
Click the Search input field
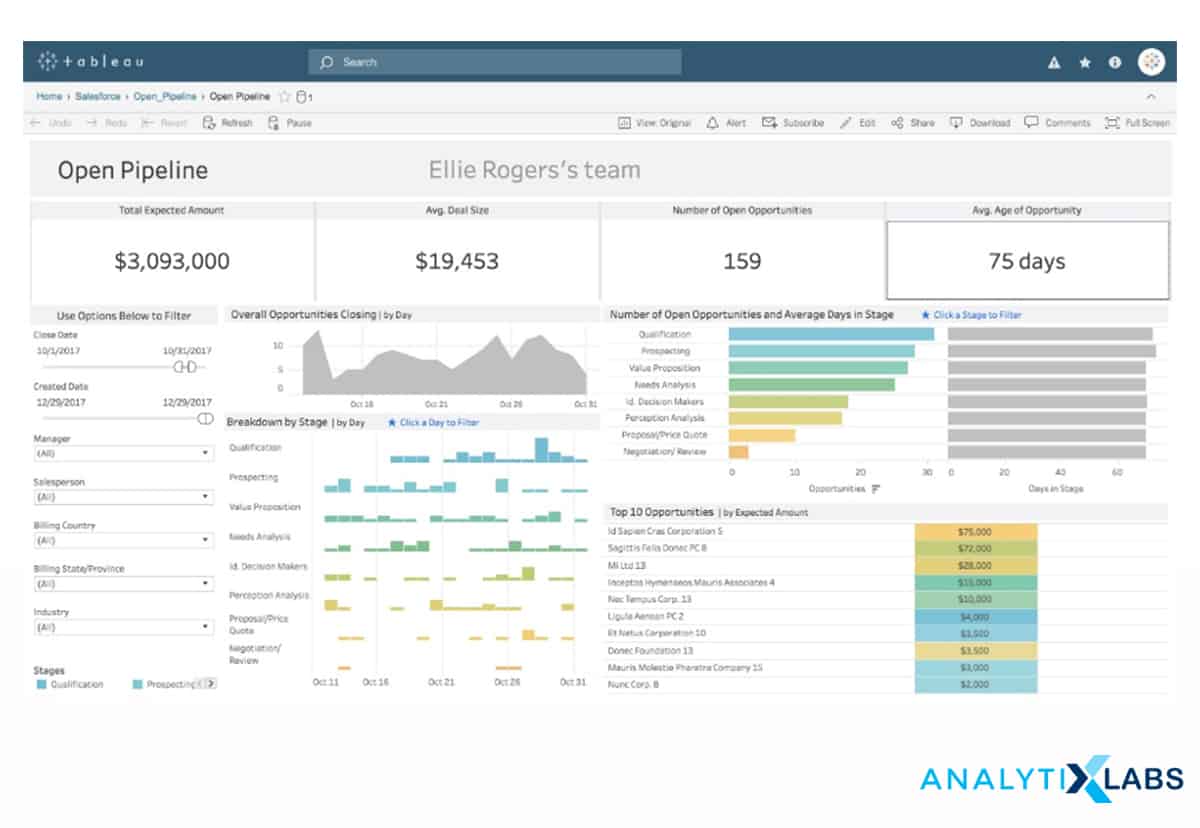pyautogui.click(x=495, y=62)
